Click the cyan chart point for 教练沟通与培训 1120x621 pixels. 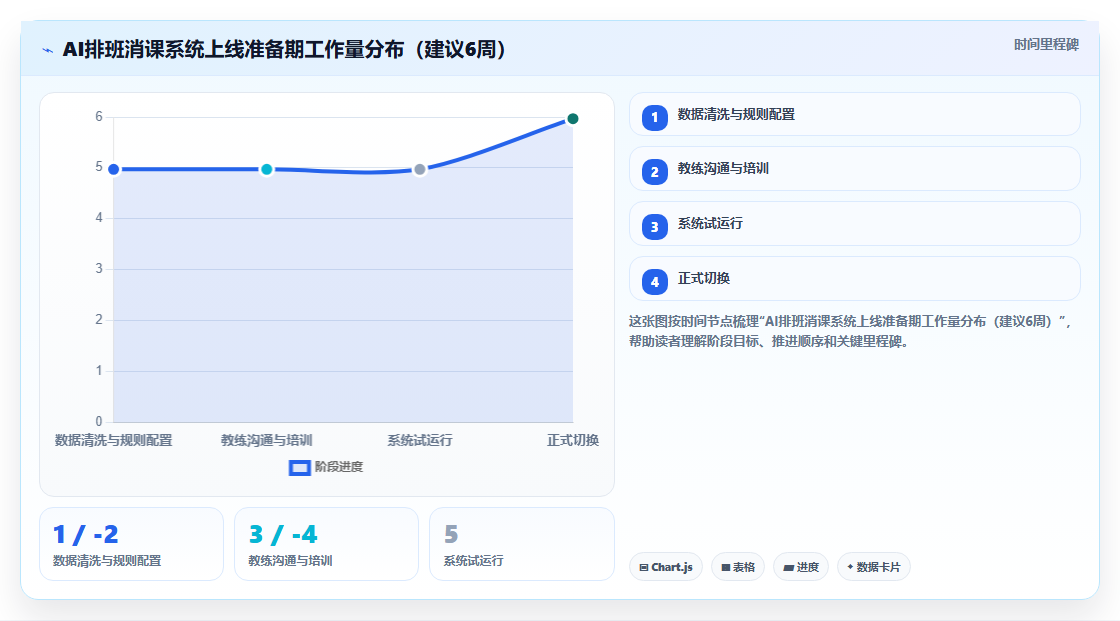[266, 169]
